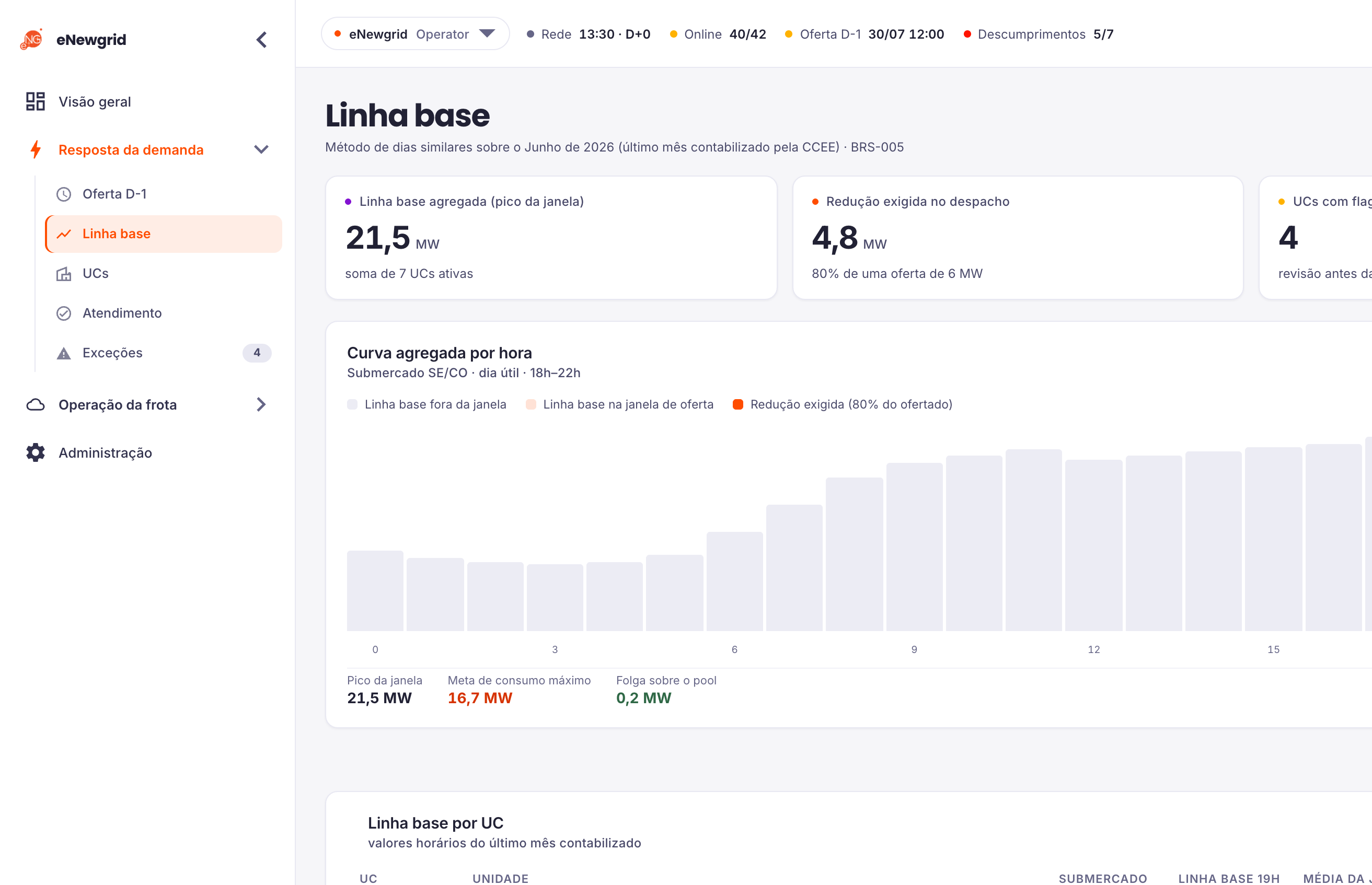Screen dimensions: 1372x885
Task: Click the Rede 13:30 · D+0 status
Action: click(589, 34)
